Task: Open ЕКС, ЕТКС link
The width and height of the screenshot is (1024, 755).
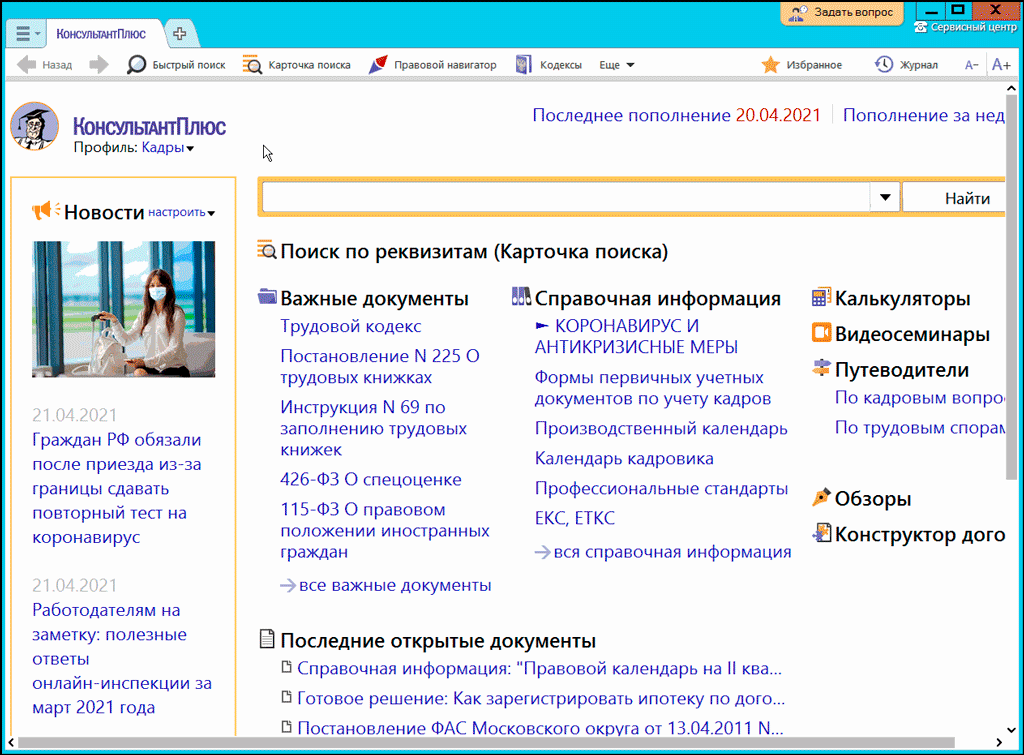Action: coord(575,518)
